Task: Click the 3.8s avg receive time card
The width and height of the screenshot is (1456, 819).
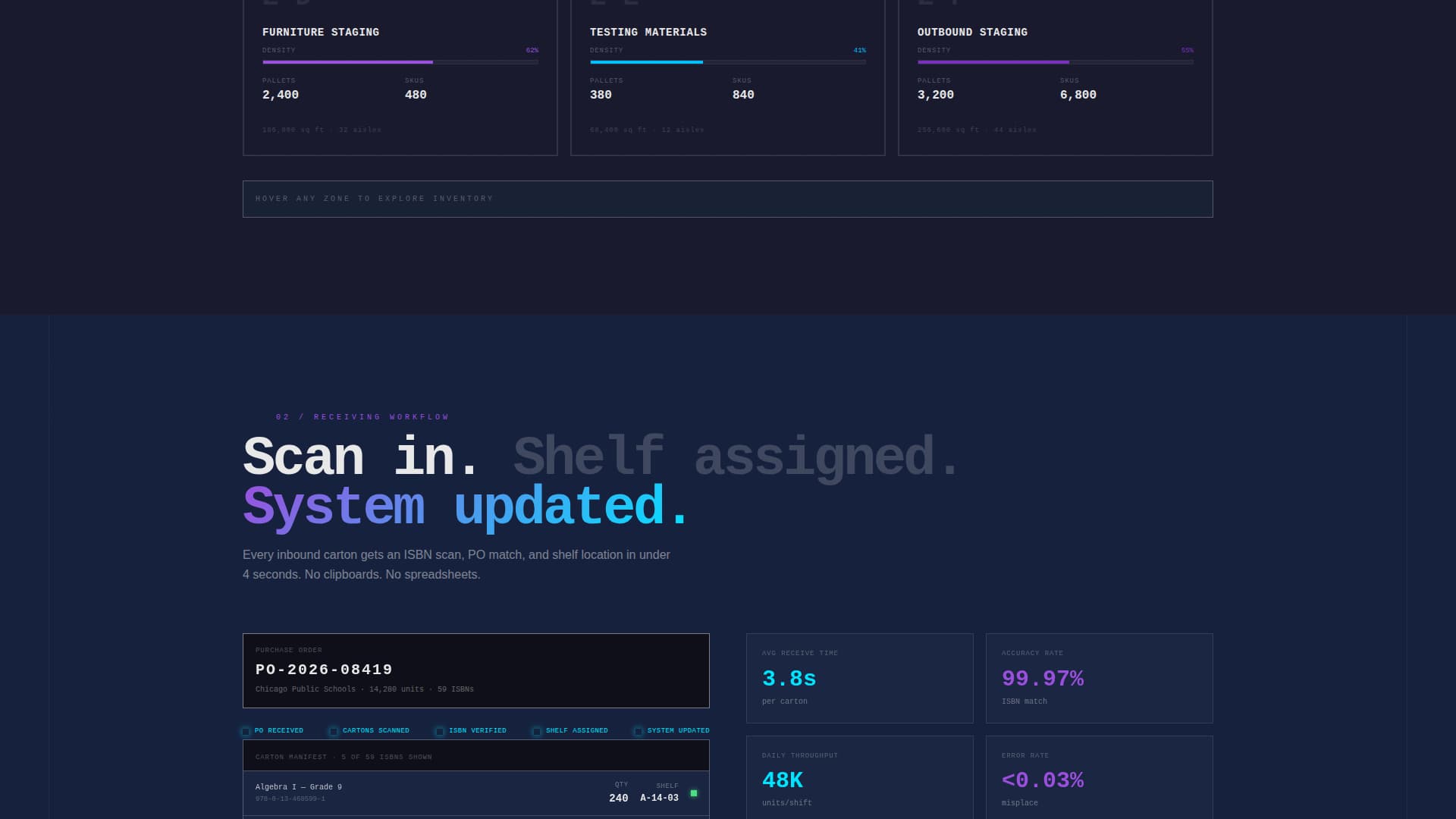Action: (859, 678)
